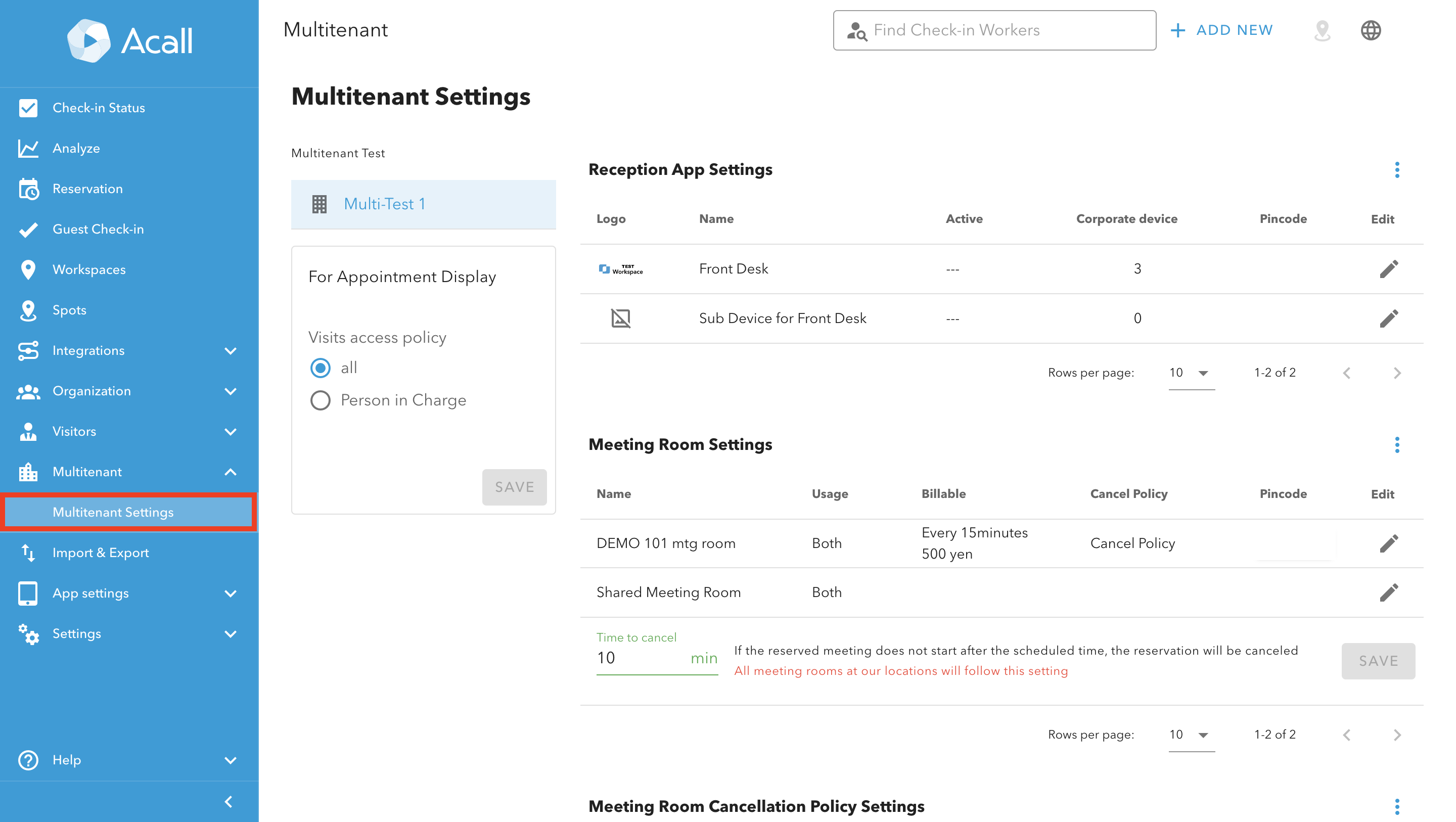Click the Front Desk name cell
This screenshot has width=1456, height=822.
(x=733, y=269)
